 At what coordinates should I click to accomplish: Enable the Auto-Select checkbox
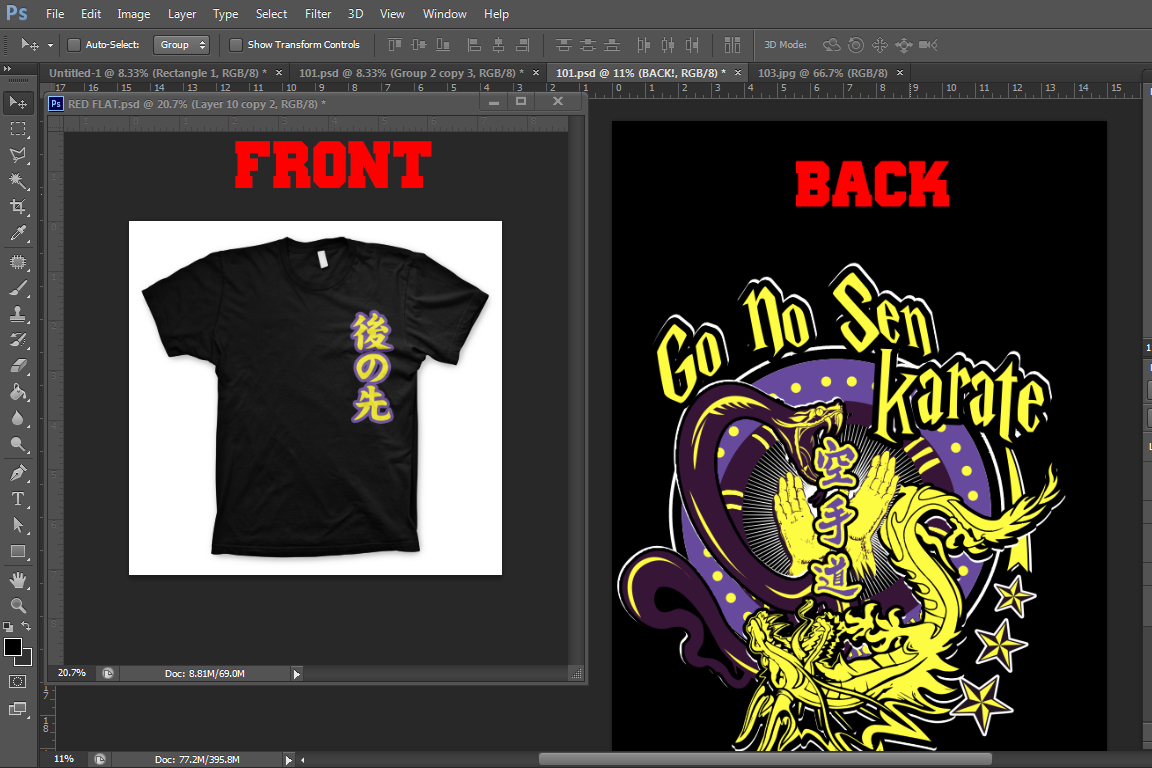coord(73,44)
